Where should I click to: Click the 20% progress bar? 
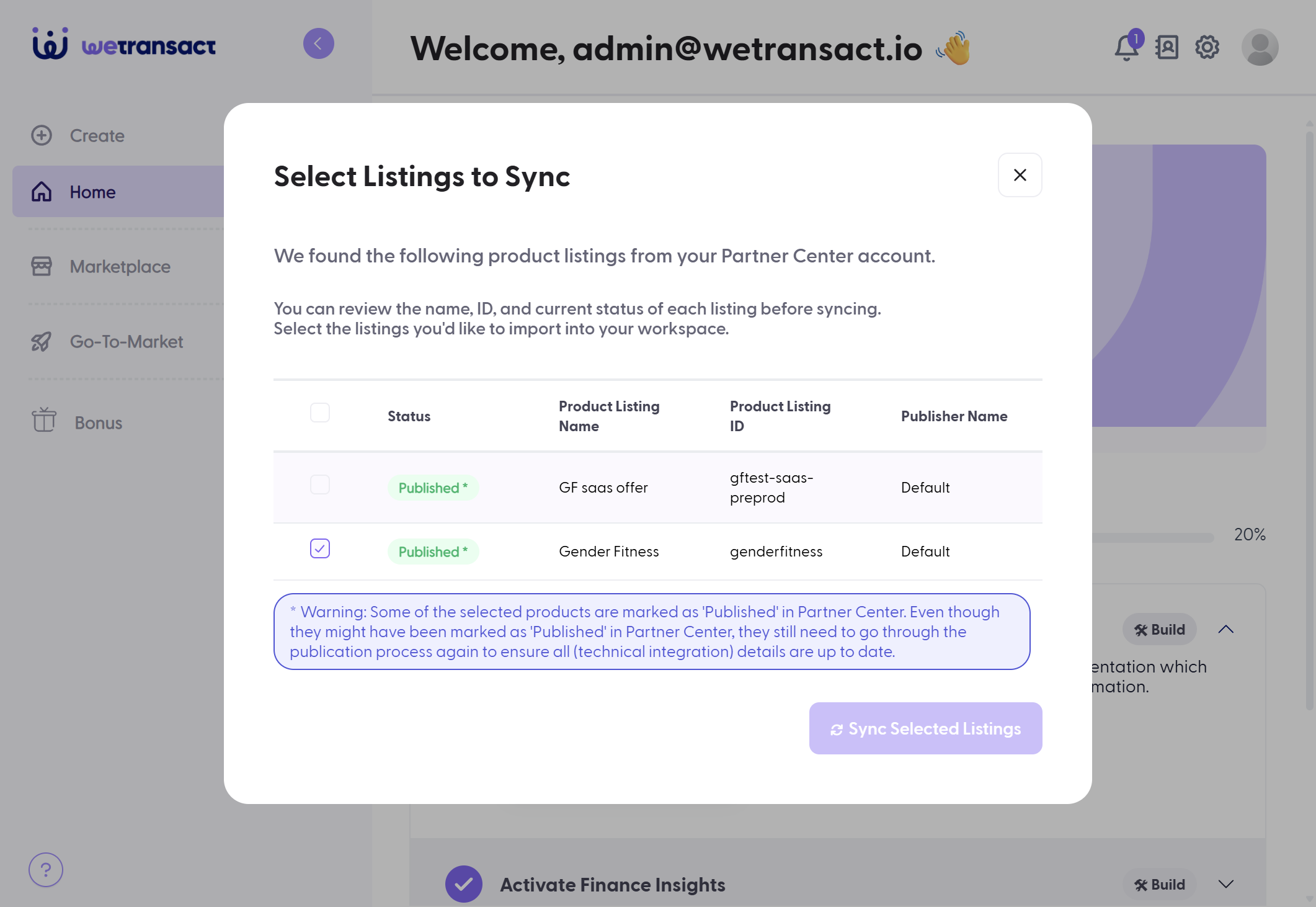1152,537
